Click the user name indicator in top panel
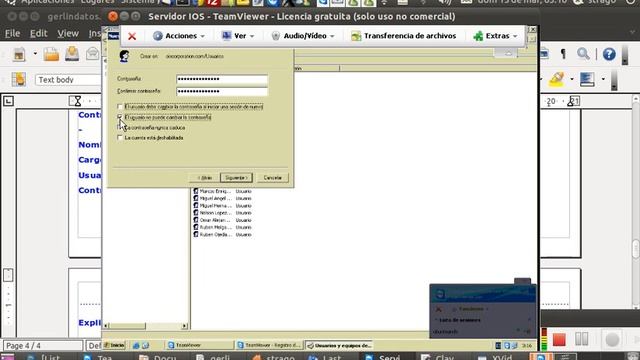Image resolution: width=640 pixels, height=360 pixels. point(602,2)
